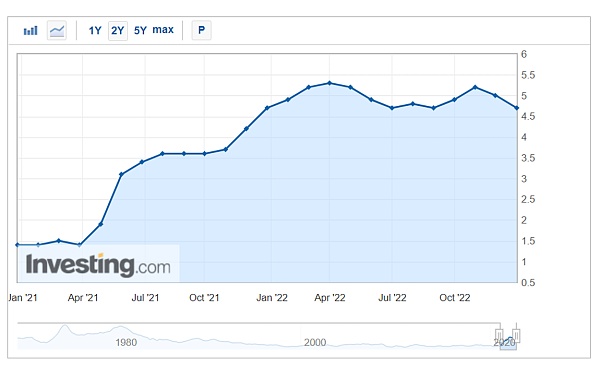Click the data point on the Oct '21 gridline

204,154
